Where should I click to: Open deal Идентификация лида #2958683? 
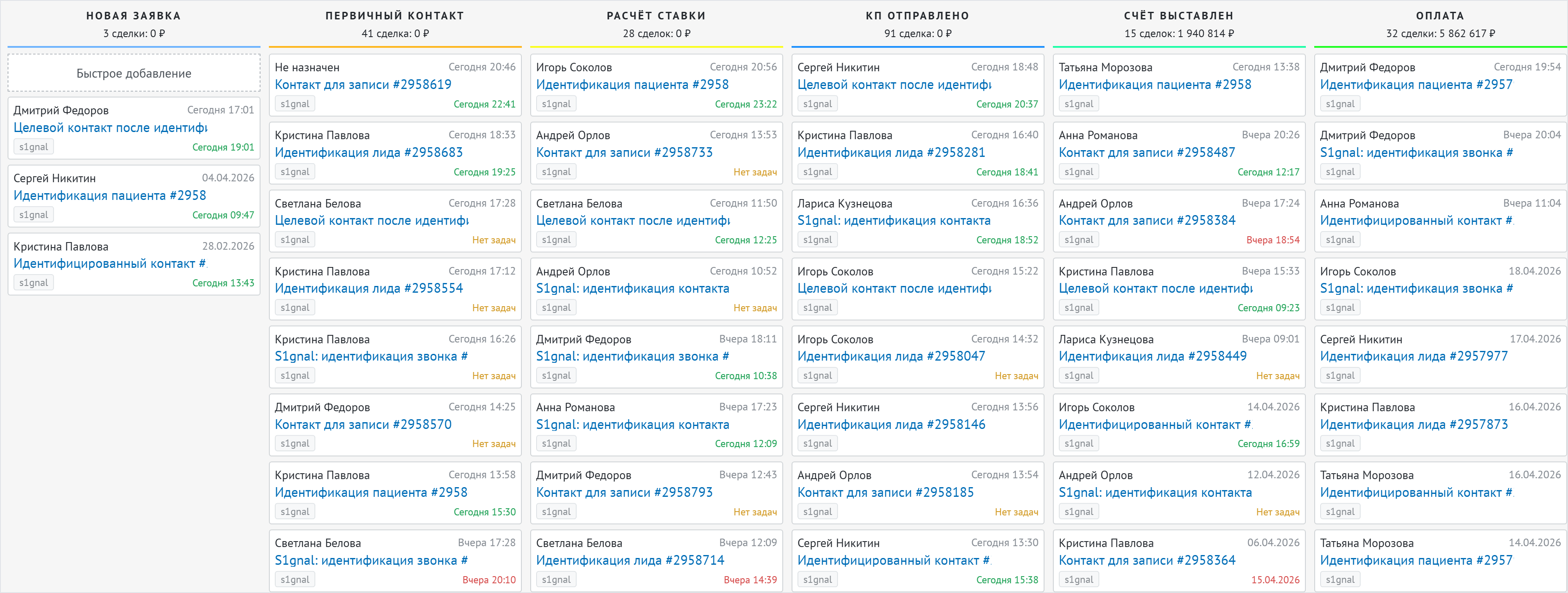368,152
